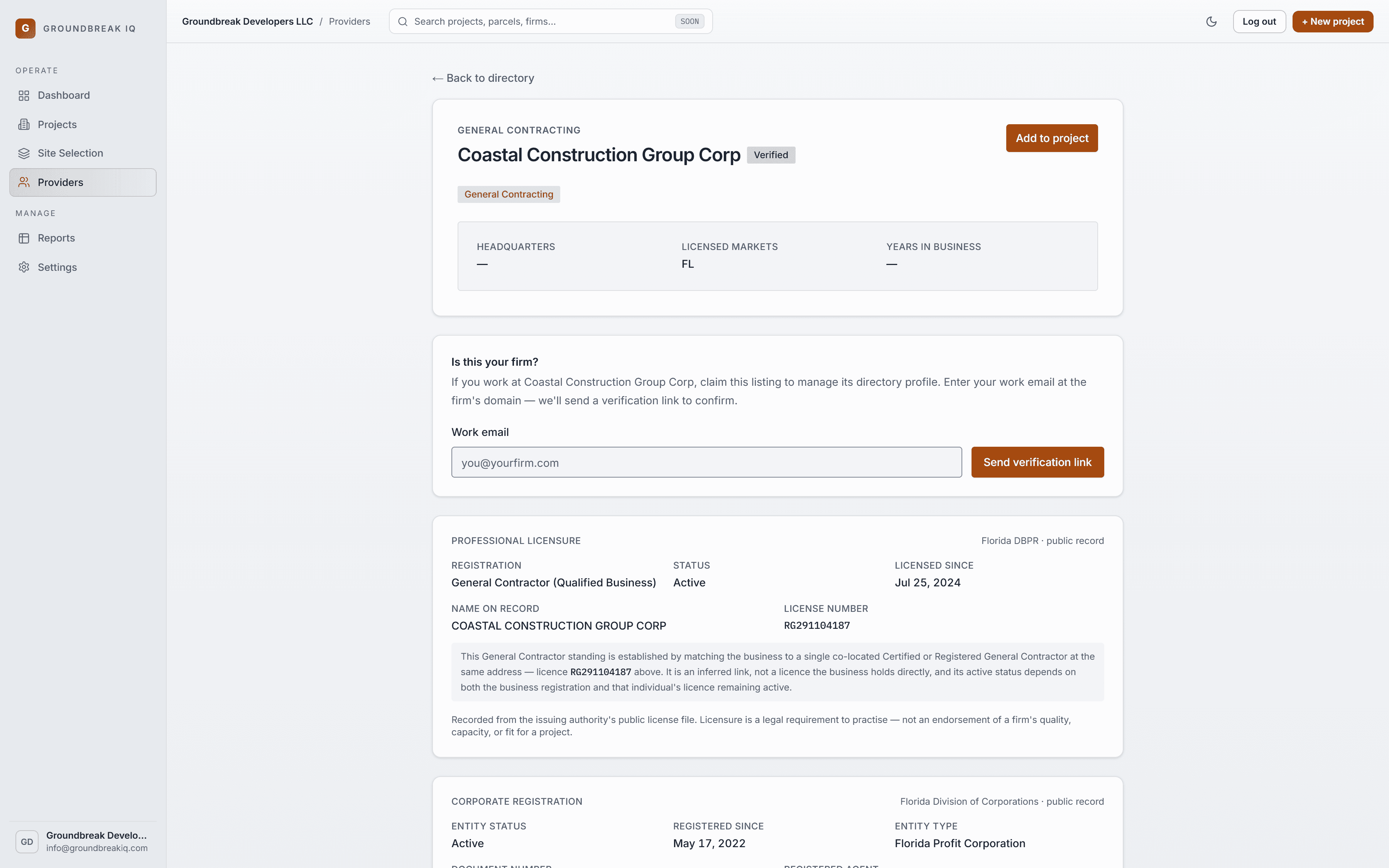Image resolution: width=1389 pixels, height=868 pixels.
Task: Click Active under Entity Status
Action: point(467,843)
